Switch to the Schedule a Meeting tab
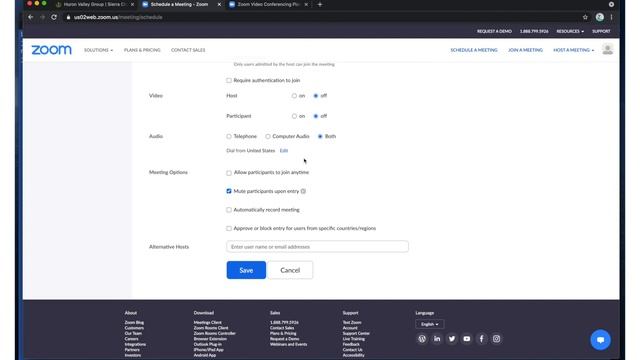The width and height of the screenshot is (640, 360). pyautogui.click(x=180, y=4)
